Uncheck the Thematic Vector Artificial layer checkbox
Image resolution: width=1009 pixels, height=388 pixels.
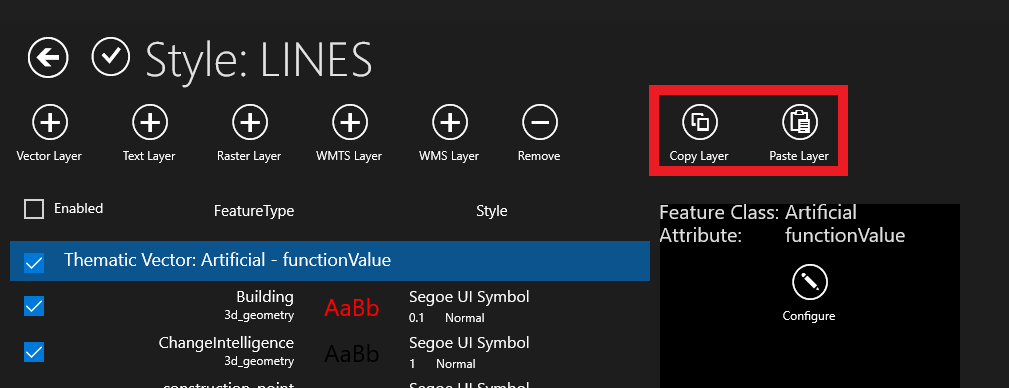tap(33, 263)
